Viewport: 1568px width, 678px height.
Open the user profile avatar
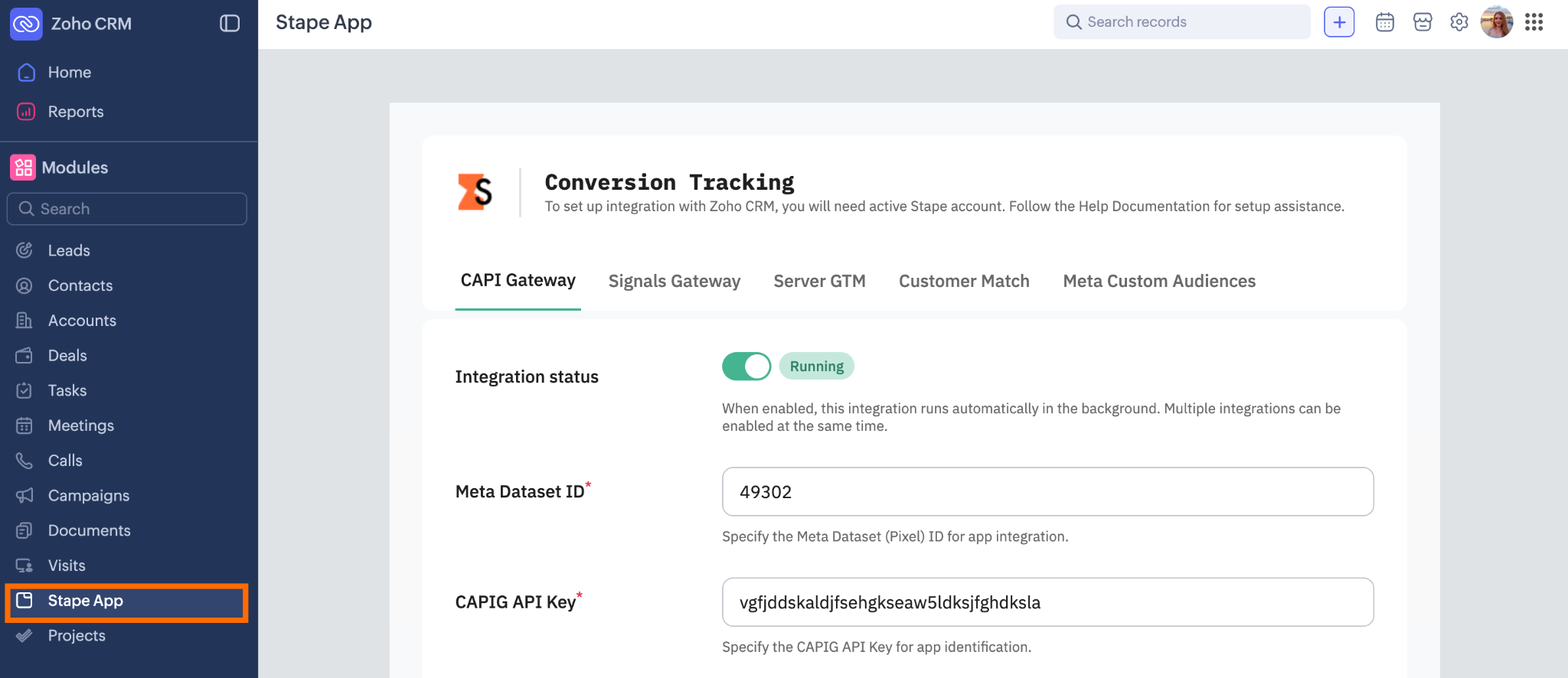[1497, 22]
